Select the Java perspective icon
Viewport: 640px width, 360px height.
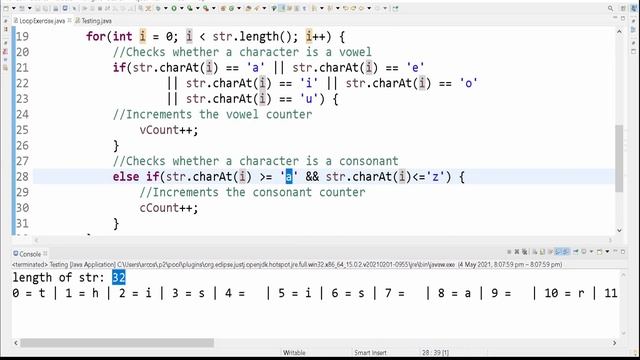pyautogui.click(x=634, y=8)
